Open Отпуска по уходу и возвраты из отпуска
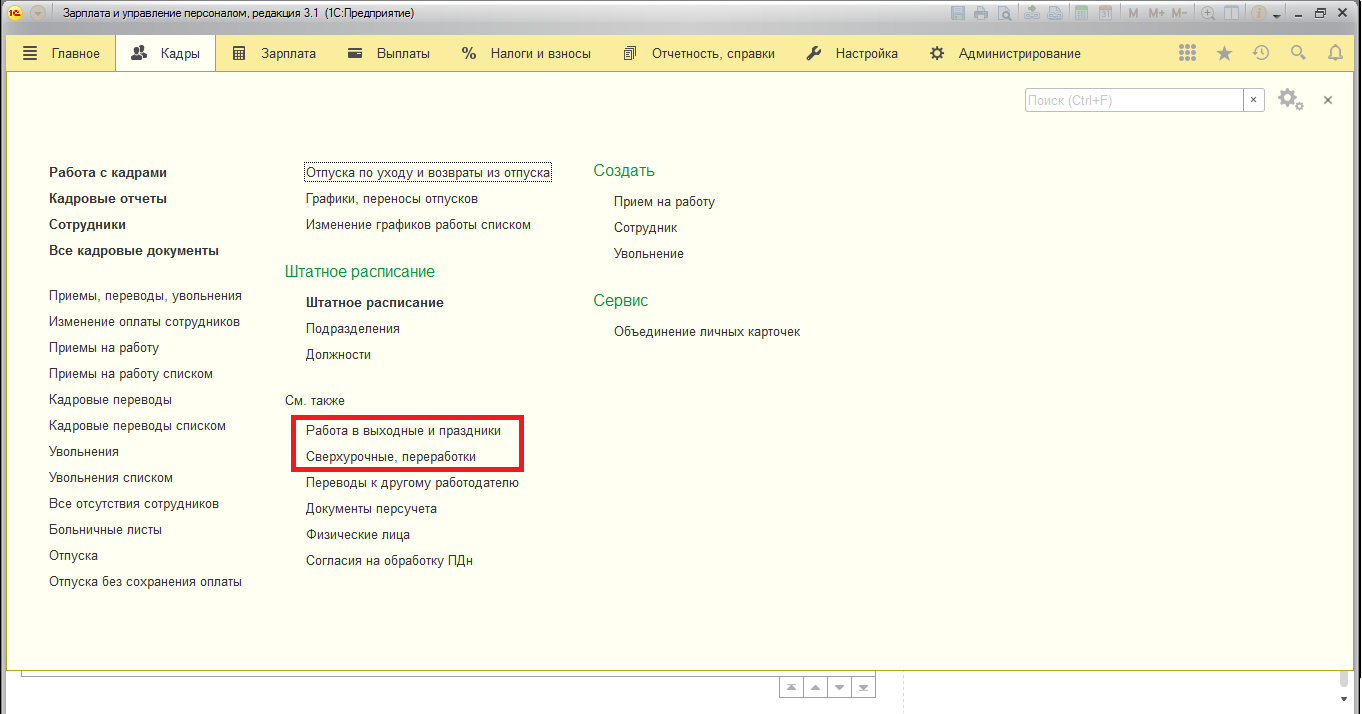The image size is (1362, 714). click(428, 172)
